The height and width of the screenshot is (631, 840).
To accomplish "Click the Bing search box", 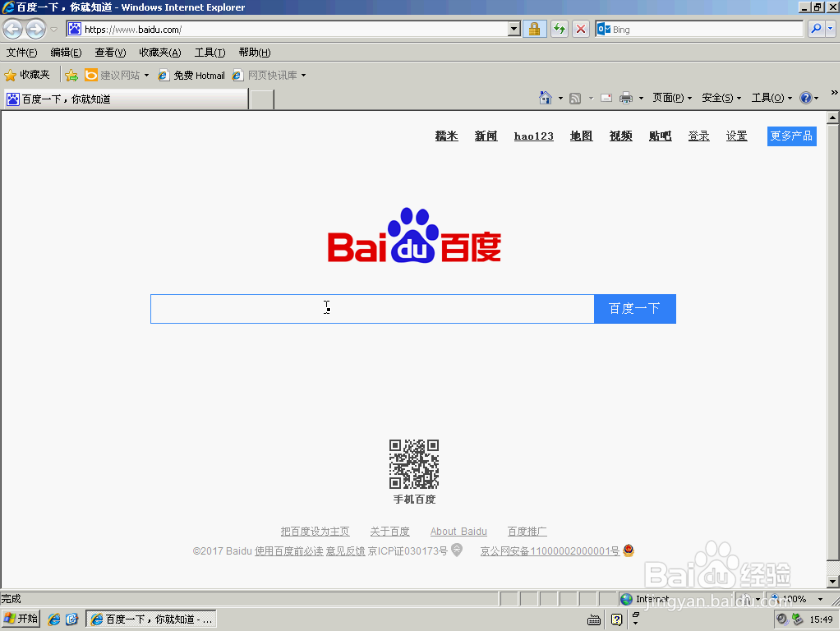I will [699, 29].
